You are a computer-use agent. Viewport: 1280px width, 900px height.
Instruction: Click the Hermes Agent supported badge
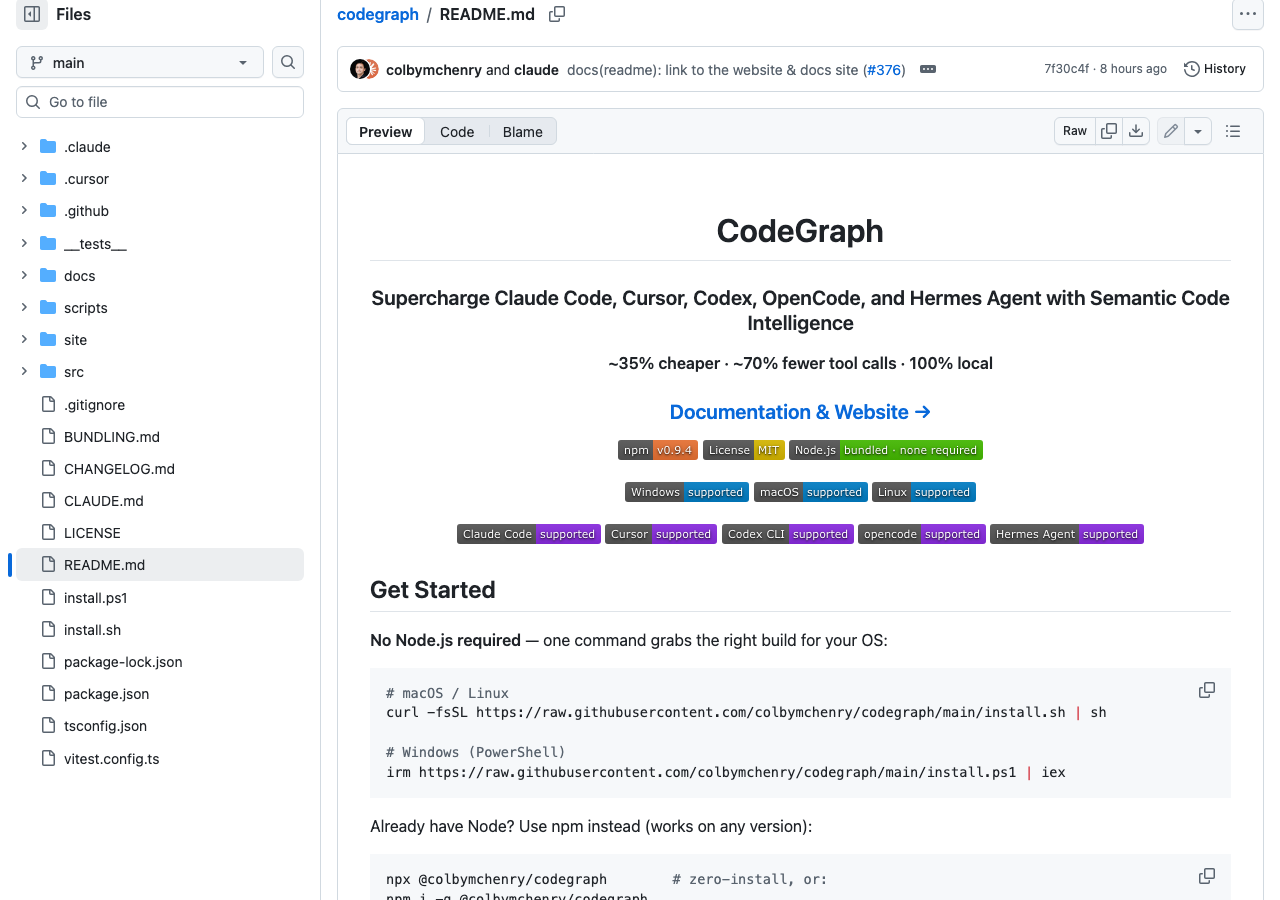(1067, 534)
